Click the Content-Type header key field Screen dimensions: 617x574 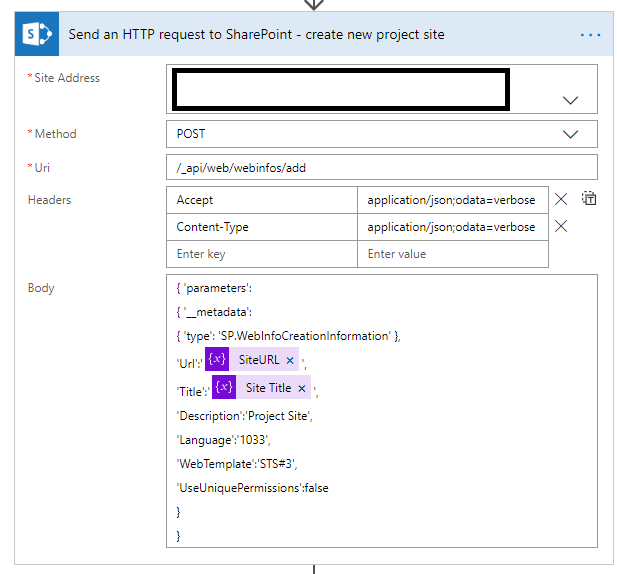261,227
